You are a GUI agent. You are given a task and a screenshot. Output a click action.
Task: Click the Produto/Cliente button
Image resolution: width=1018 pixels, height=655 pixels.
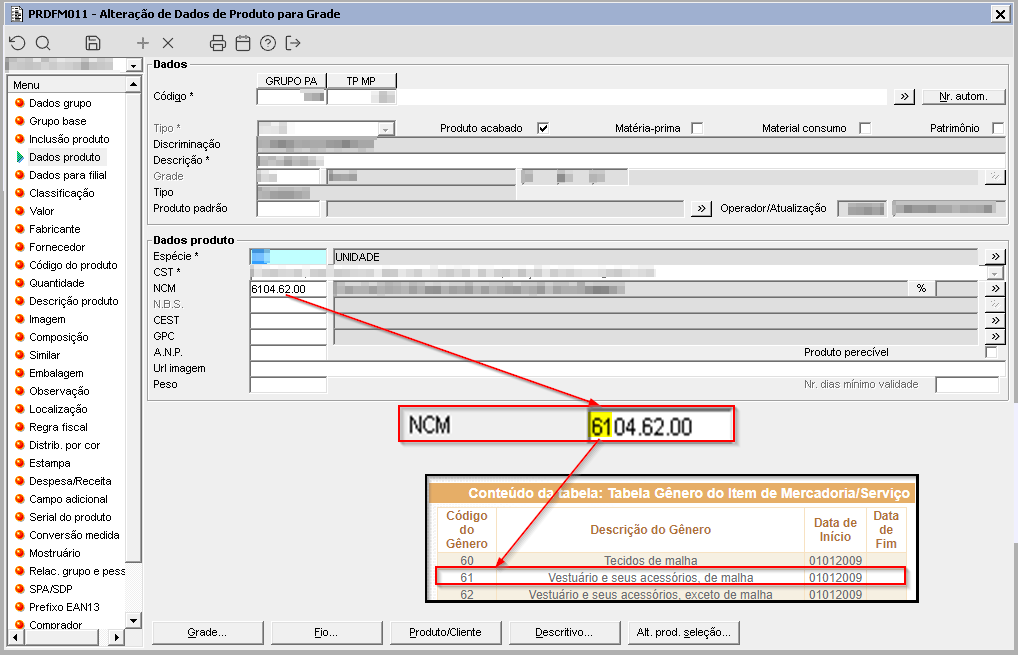[x=445, y=632]
